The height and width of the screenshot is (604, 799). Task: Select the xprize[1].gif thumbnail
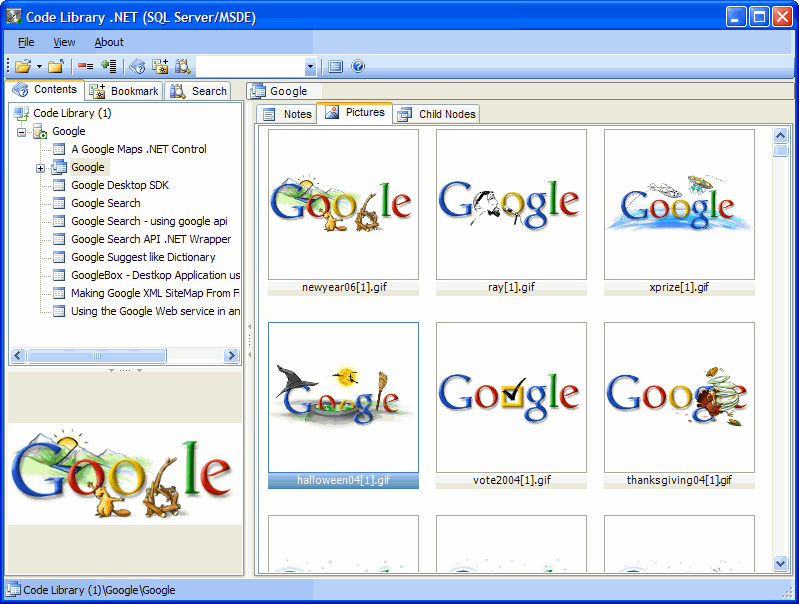pyautogui.click(x=679, y=204)
